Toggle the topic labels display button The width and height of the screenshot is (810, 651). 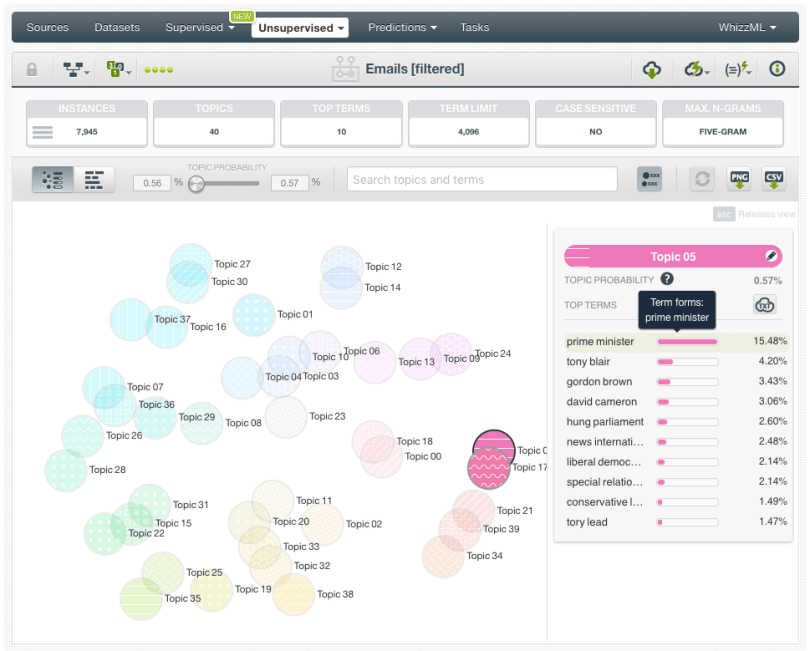pyautogui.click(x=649, y=179)
